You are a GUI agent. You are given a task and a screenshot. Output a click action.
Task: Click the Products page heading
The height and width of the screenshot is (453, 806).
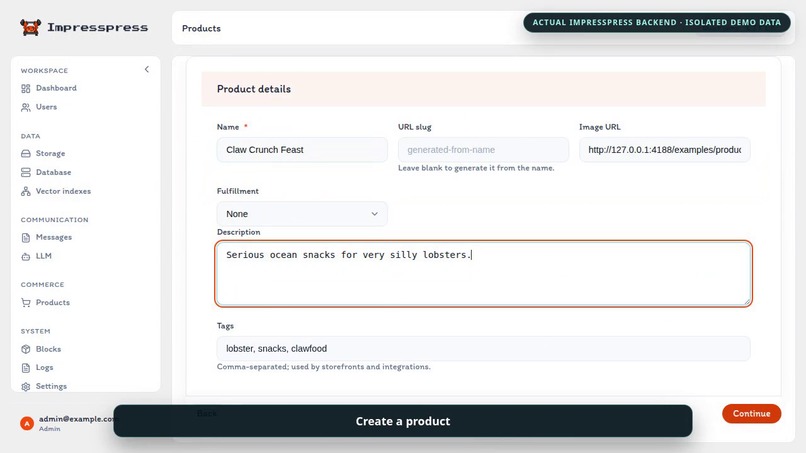click(201, 28)
